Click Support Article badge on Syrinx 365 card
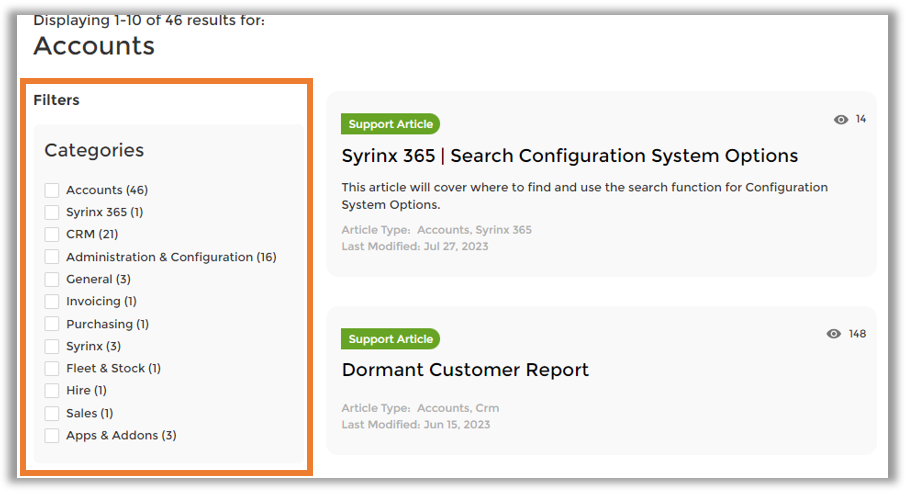Screen dimensions: 909x492 click(390, 125)
